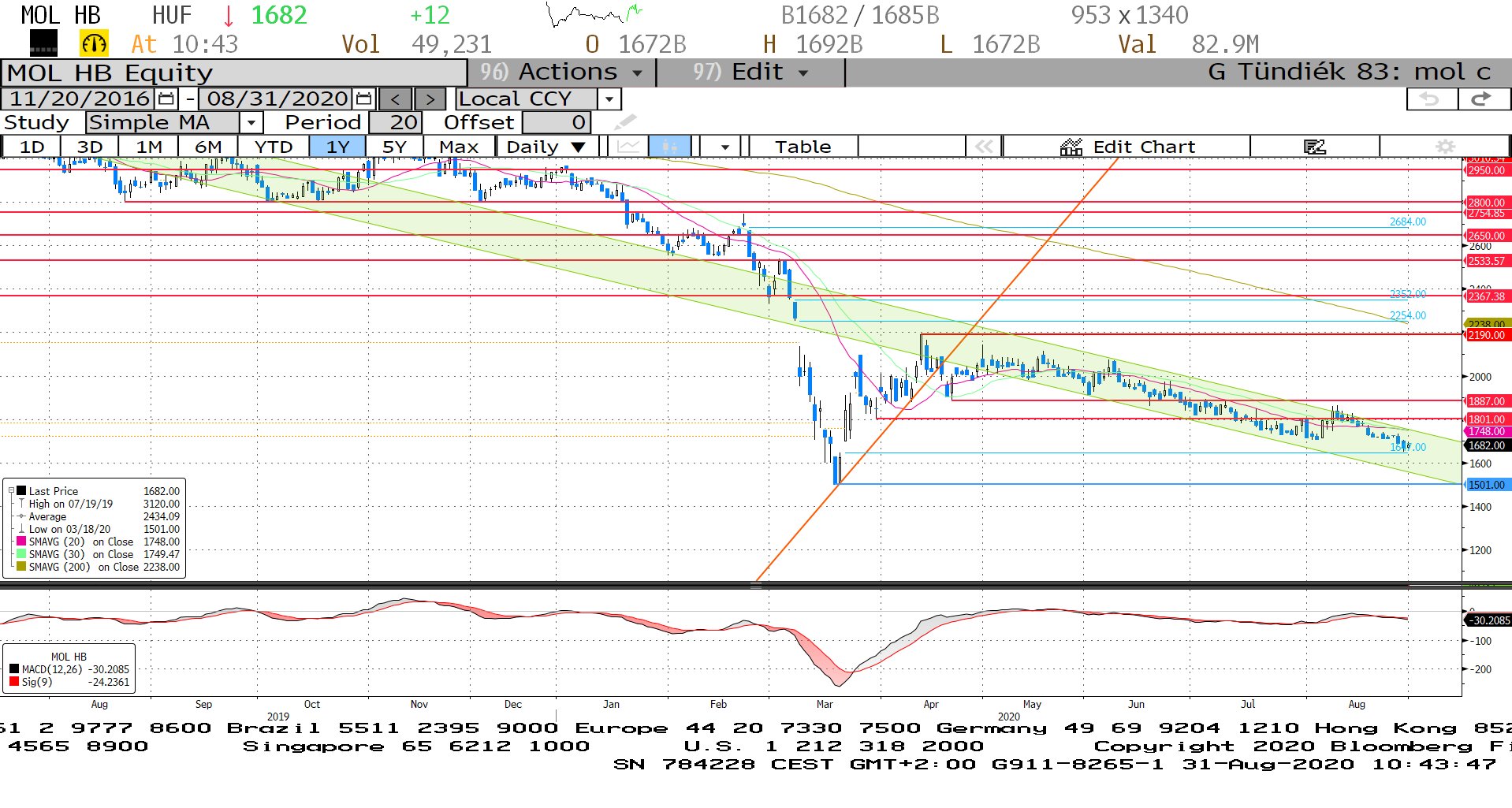This screenshot has height=808, width=1512.
Task: Open the 96) Actions menu
Action: [x=561, y=73]
